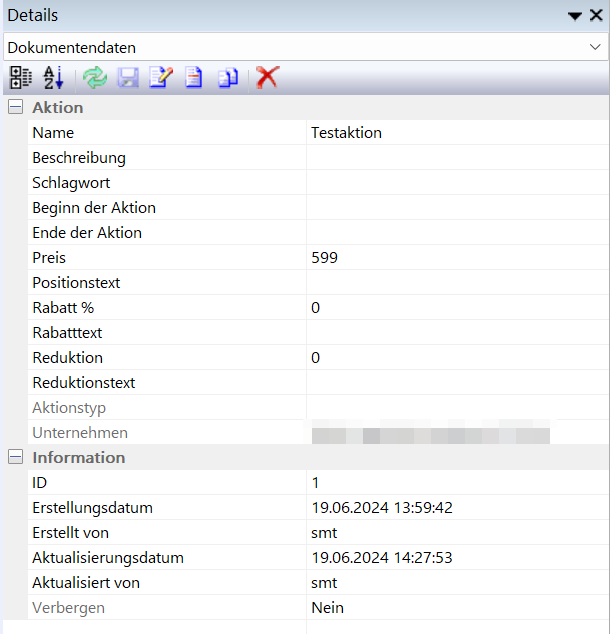Select the Preis property label
The image size is (610, 634).
(x=49, y=258)
